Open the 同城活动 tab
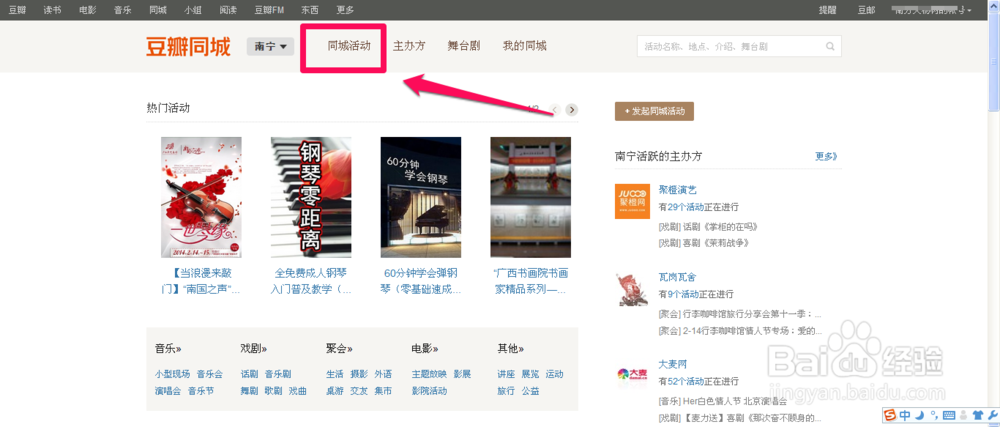 coord(349,46)
